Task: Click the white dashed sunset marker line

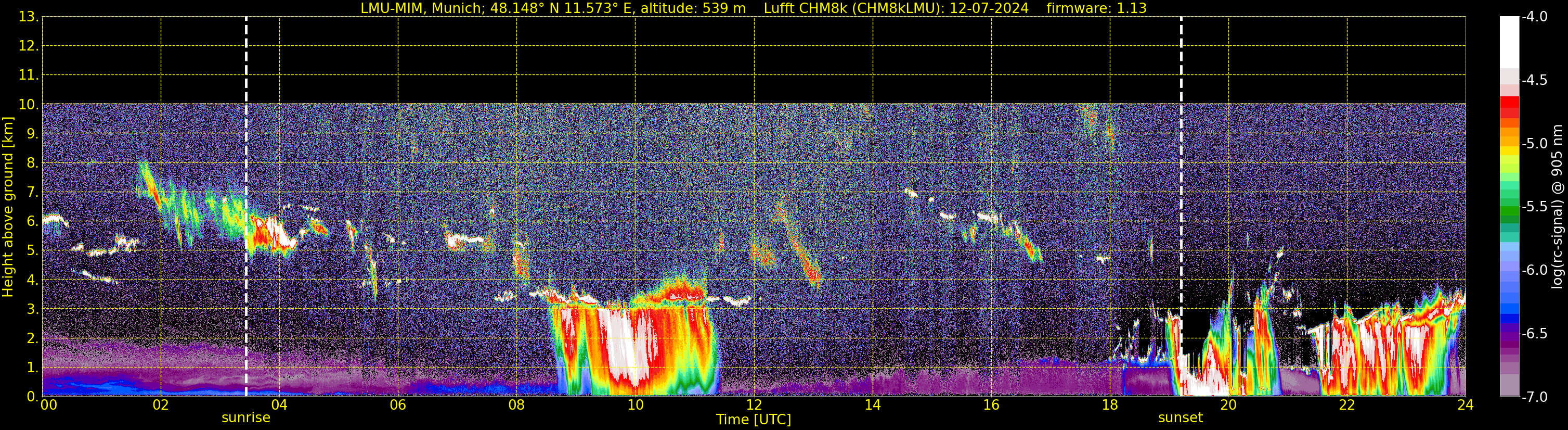Action: coord(1181,207)
